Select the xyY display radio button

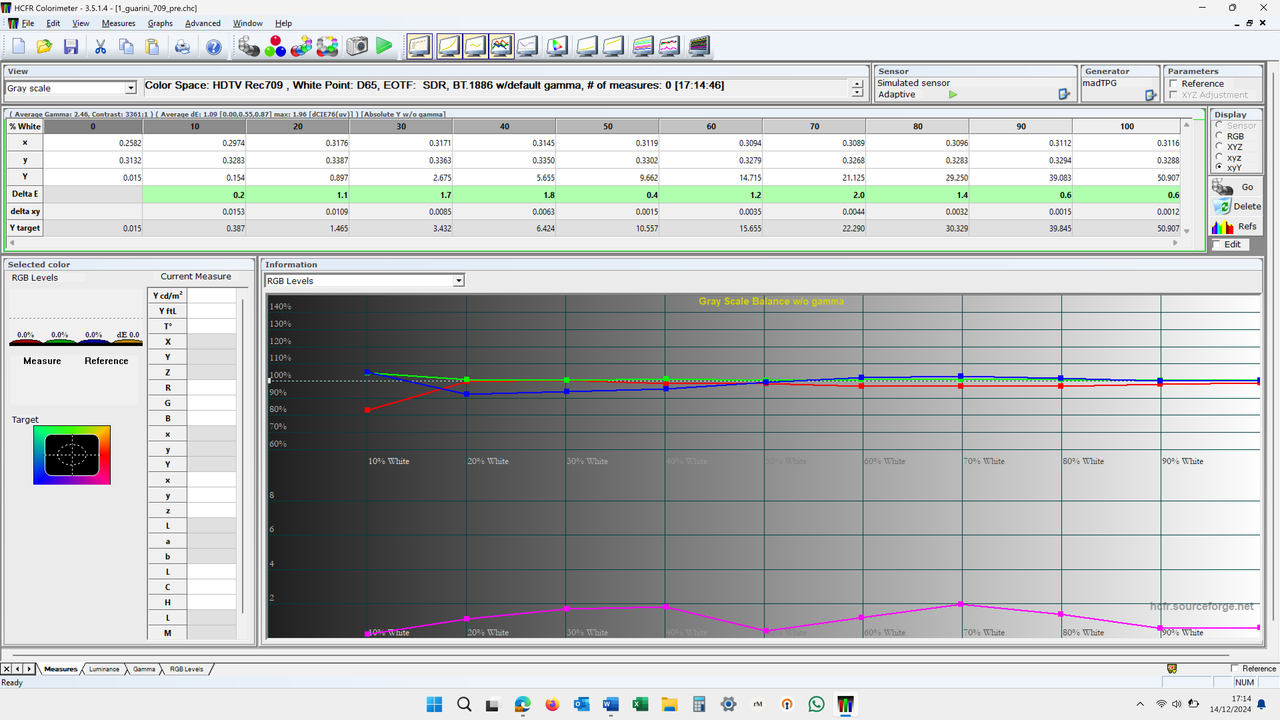point(1219,167)
